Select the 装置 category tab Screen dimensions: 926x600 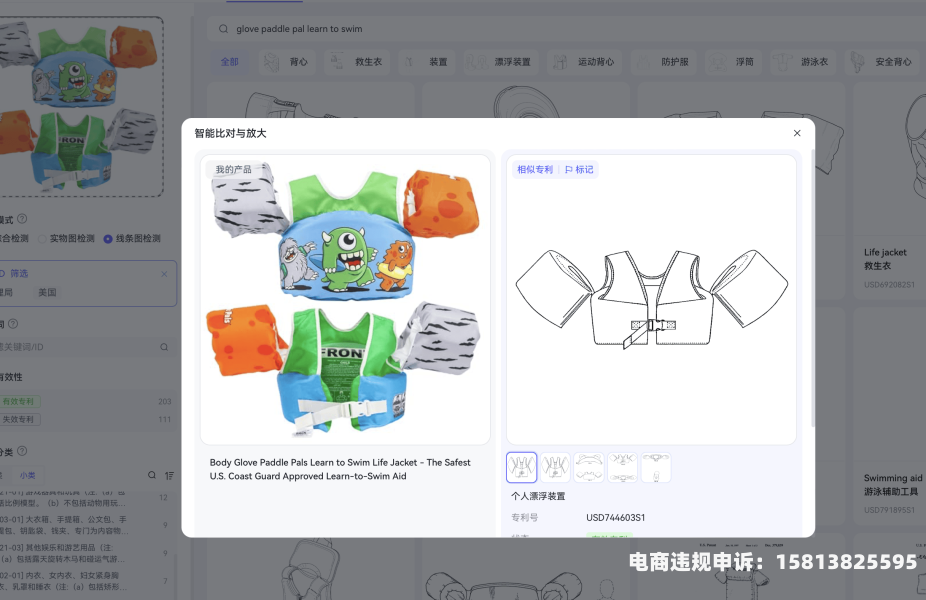click(x=426, y=61)
